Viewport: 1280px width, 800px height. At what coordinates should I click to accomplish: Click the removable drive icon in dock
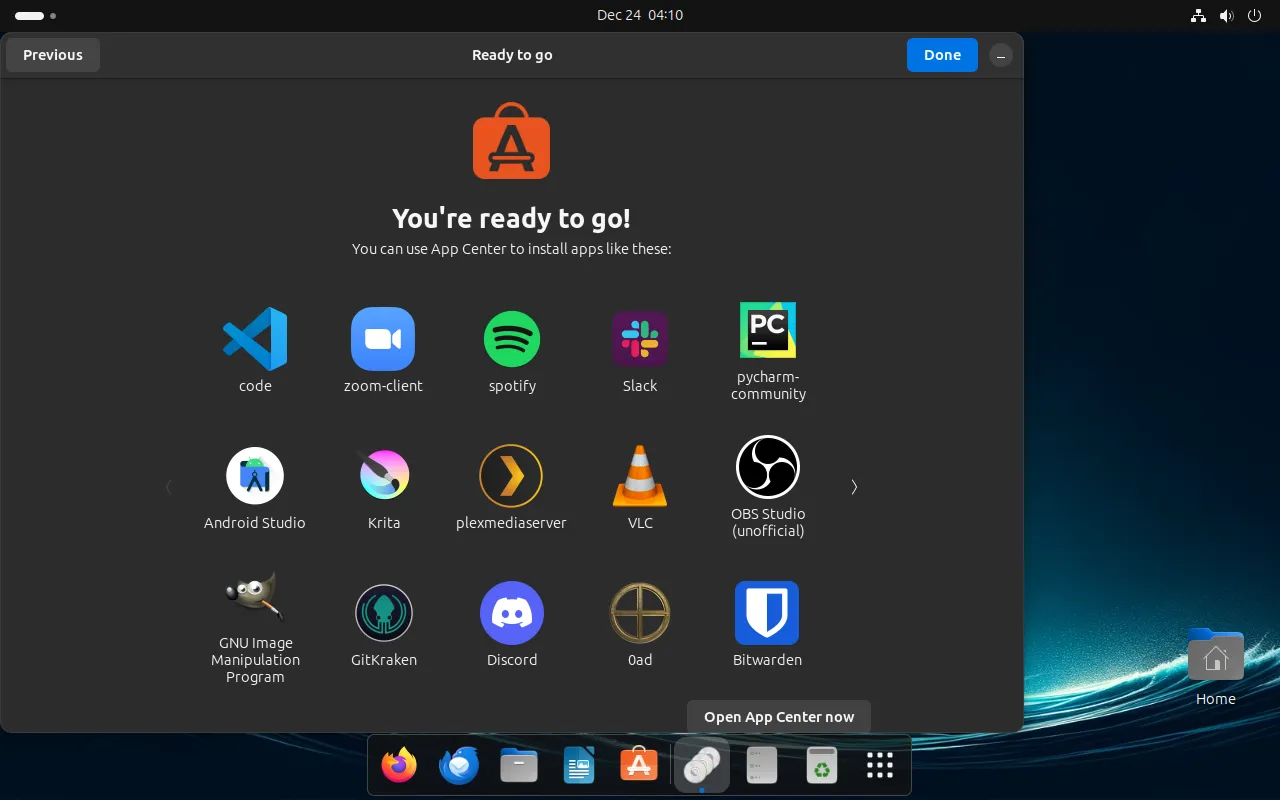tap(762, 766)
